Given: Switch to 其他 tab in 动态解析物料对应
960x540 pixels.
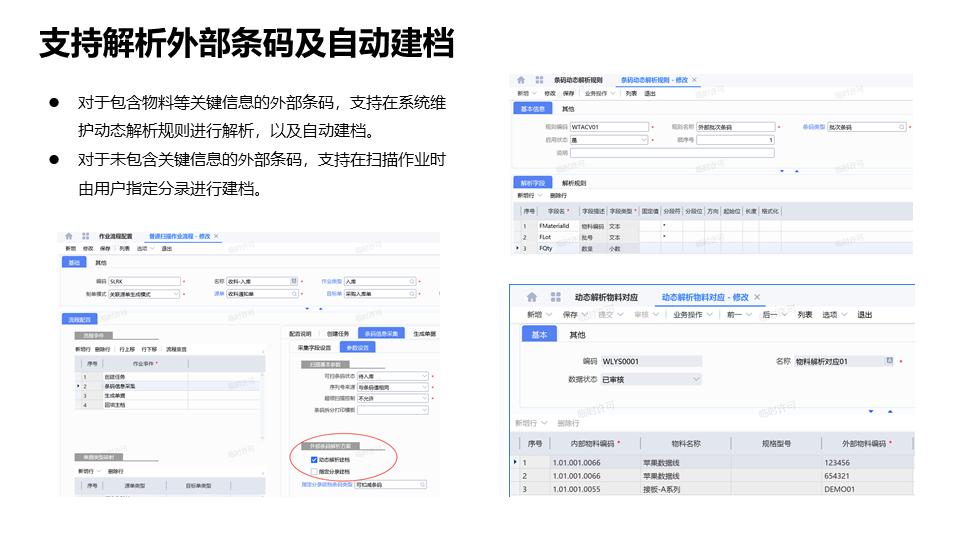Looking at the screenshot, I should [x=577, y=335].
